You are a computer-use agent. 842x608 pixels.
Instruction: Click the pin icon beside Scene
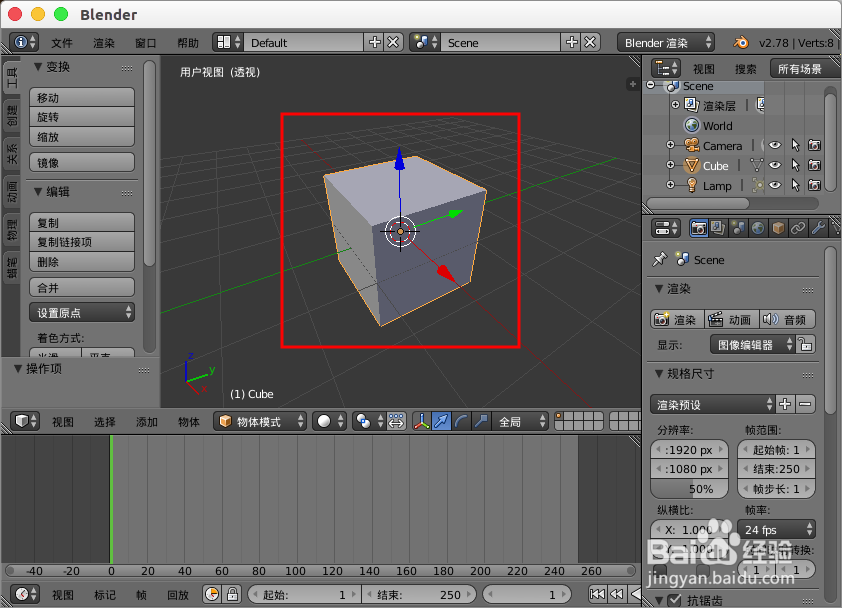659,260
